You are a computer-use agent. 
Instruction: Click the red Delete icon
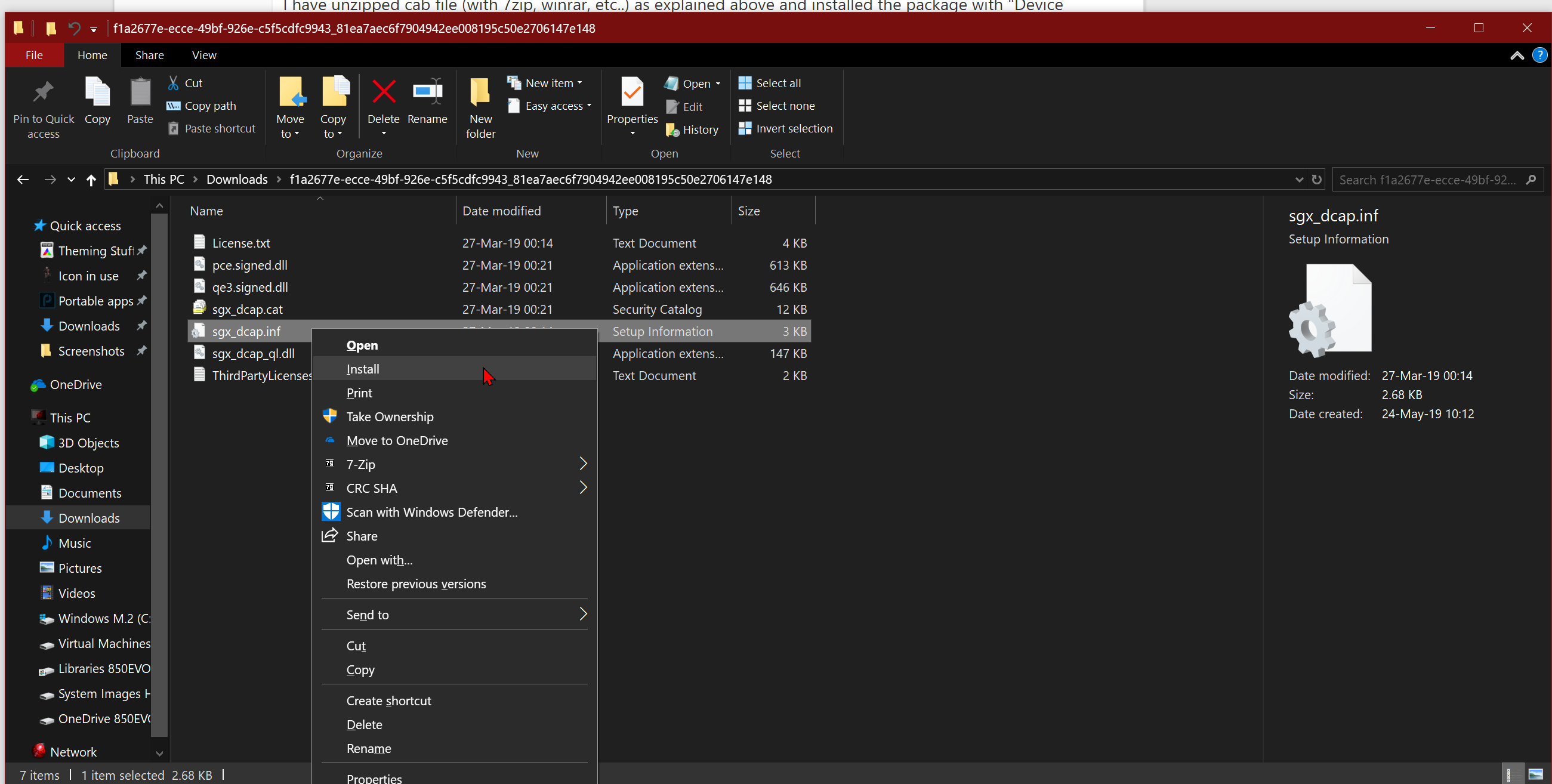[384, 92]
